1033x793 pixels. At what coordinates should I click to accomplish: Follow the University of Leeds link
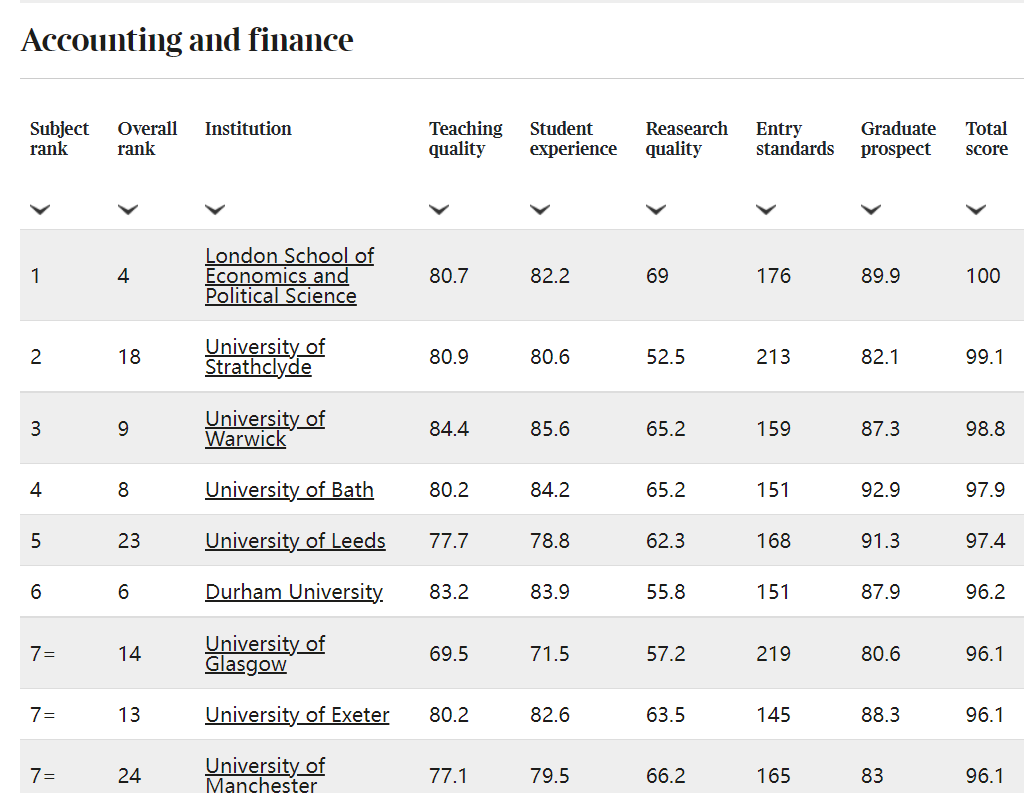(x=295, y=541)
